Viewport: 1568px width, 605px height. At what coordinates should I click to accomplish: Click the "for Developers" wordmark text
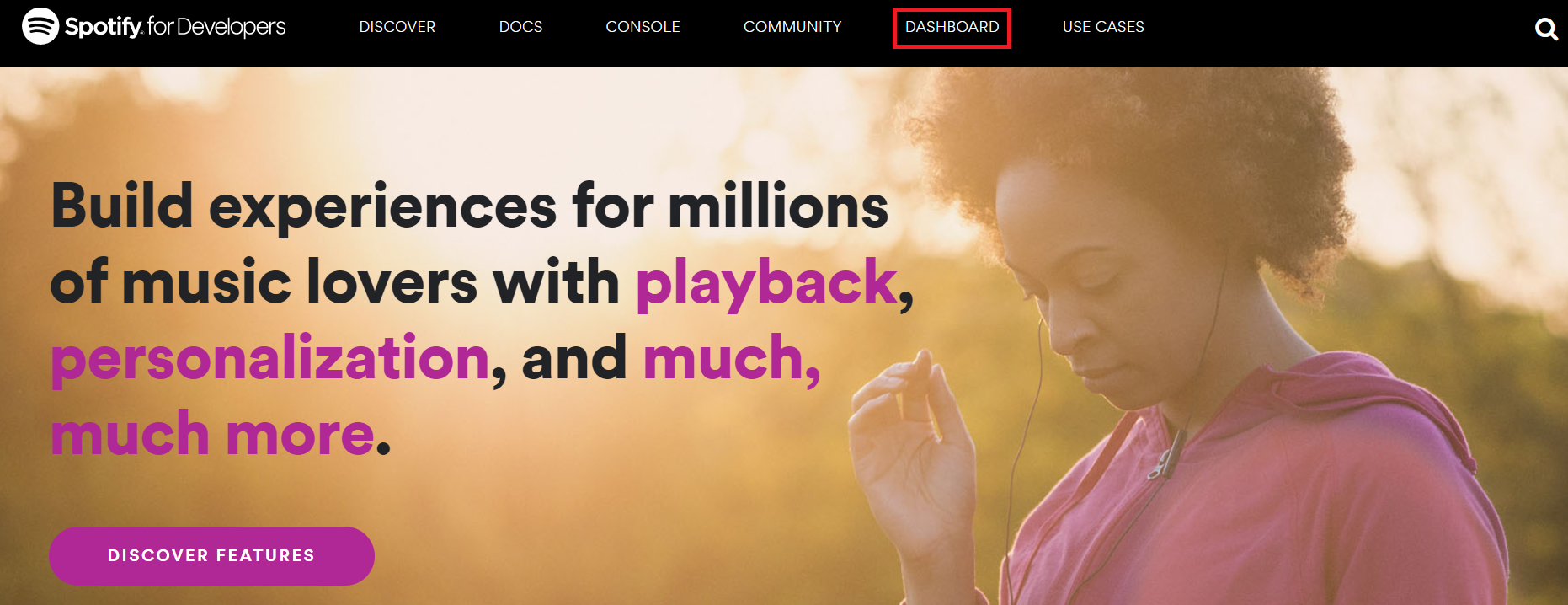click(216, 26)
